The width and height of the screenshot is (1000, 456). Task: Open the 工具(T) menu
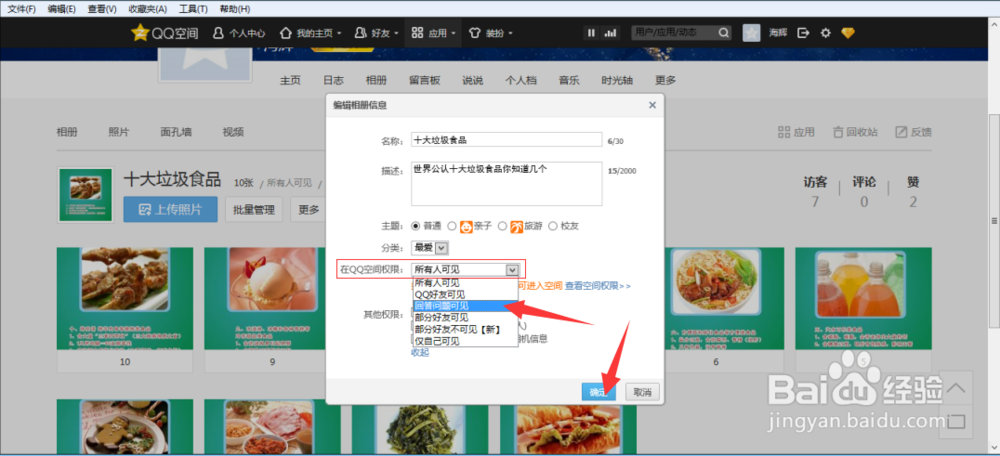[x=193, y=9]
